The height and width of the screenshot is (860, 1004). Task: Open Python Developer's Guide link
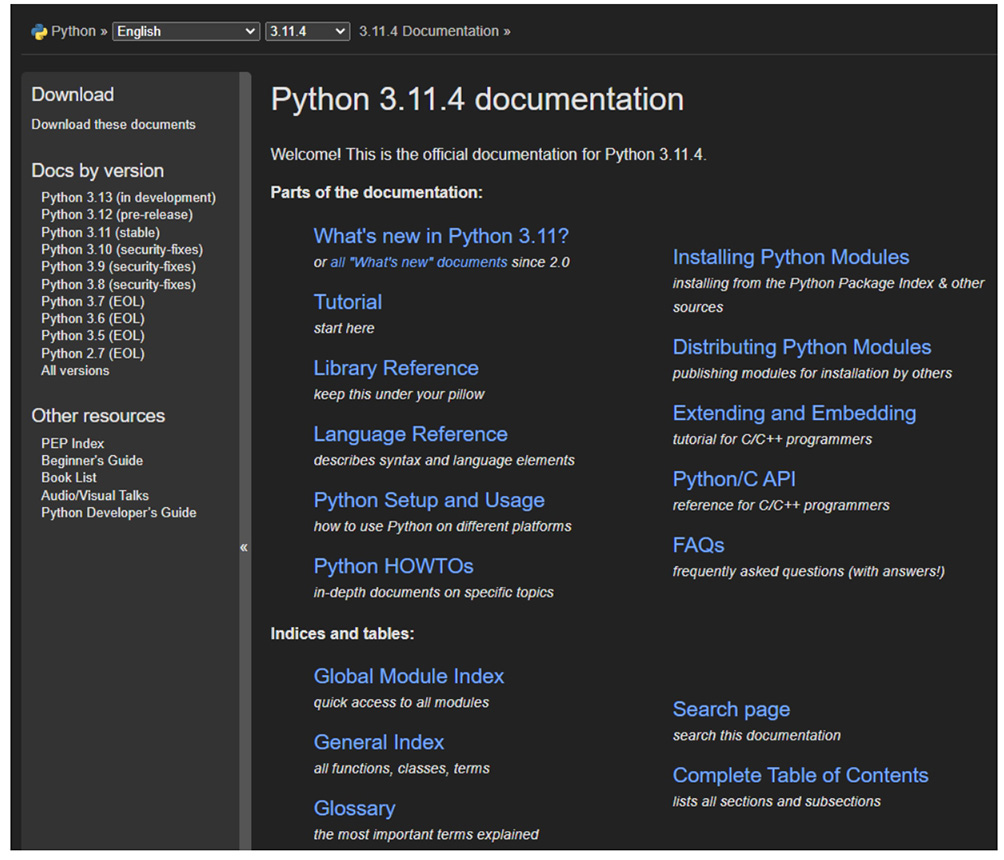coord(119,512)
